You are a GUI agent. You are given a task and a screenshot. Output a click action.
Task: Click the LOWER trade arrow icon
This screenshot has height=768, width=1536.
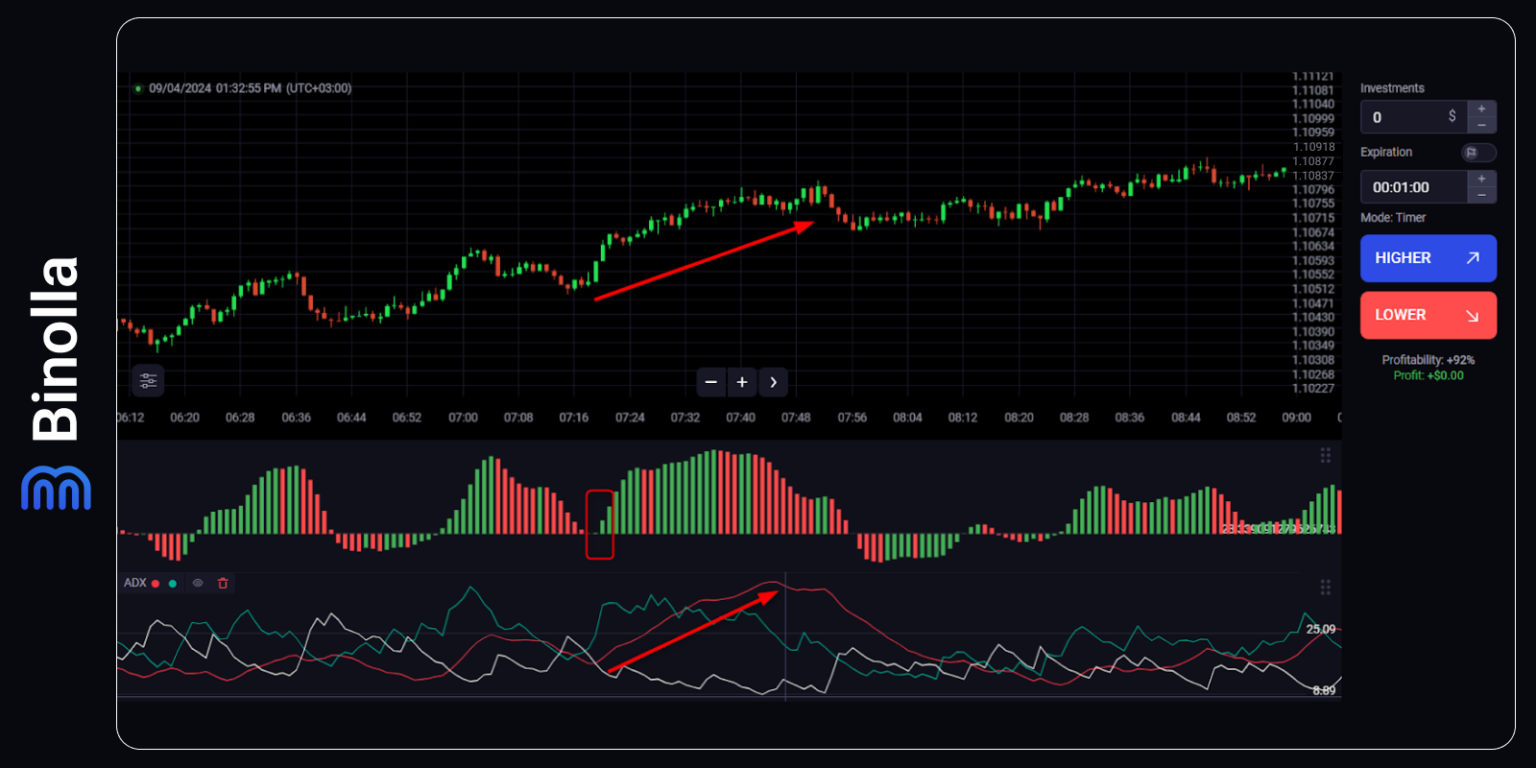coord(1472,315)
